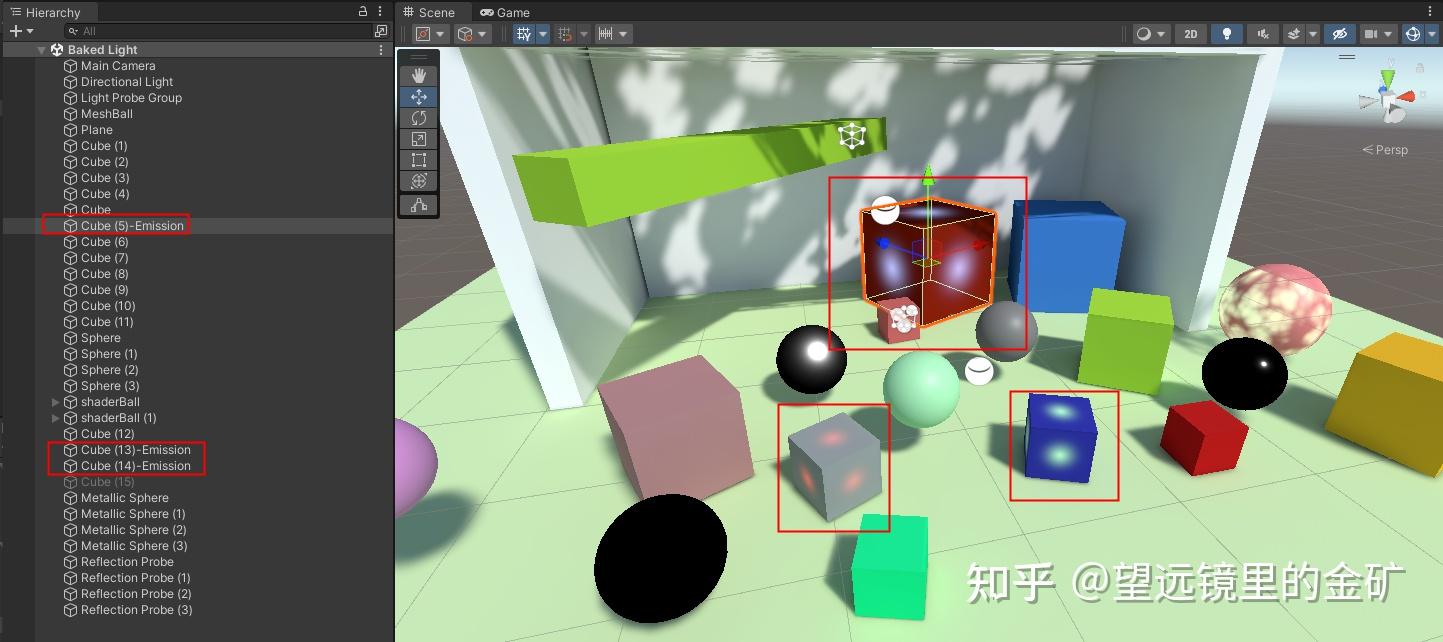Open the Shading Mode draw options

click(1162, 33)
